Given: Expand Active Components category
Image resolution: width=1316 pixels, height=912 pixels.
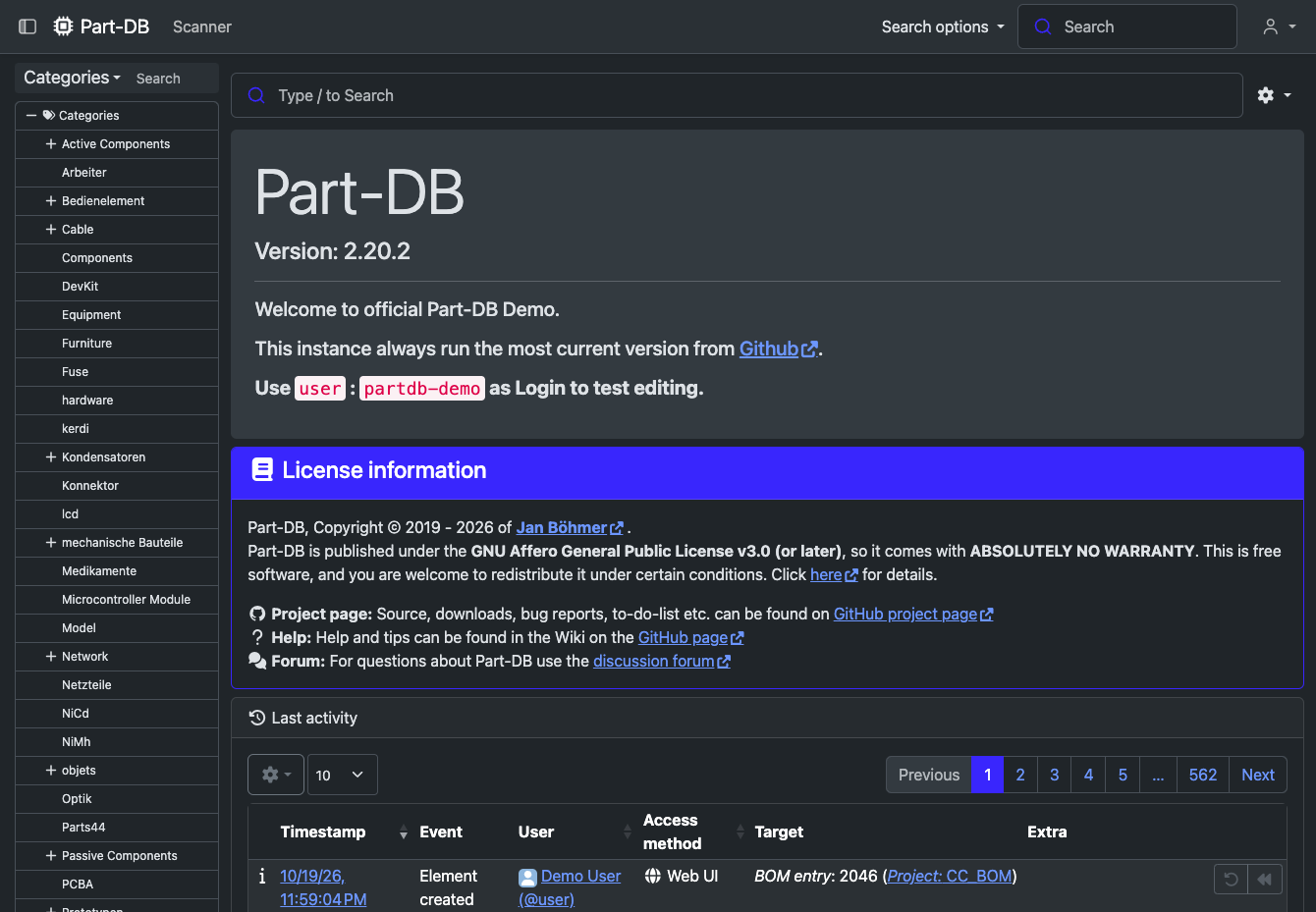Looking at the screenshot, I should [51, 143].
